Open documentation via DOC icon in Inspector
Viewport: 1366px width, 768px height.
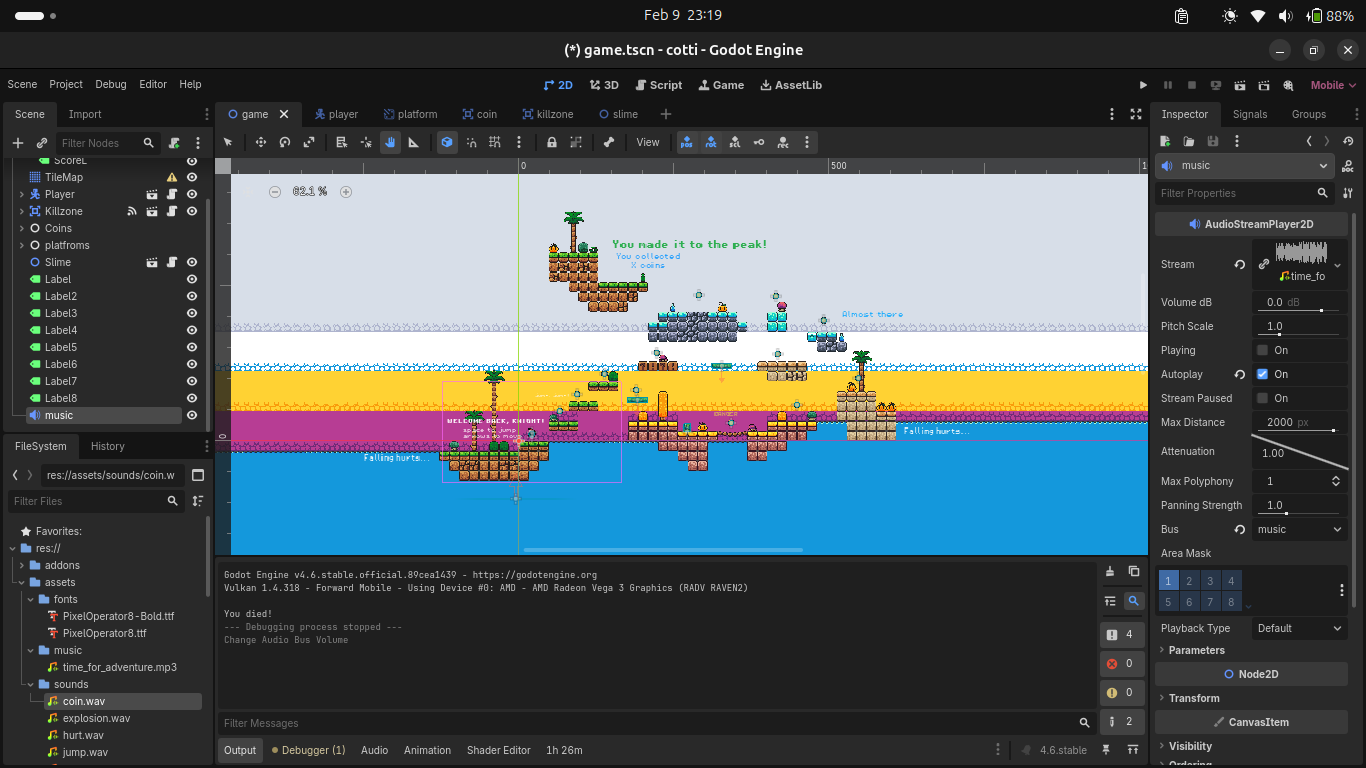tap(1348, 166)
